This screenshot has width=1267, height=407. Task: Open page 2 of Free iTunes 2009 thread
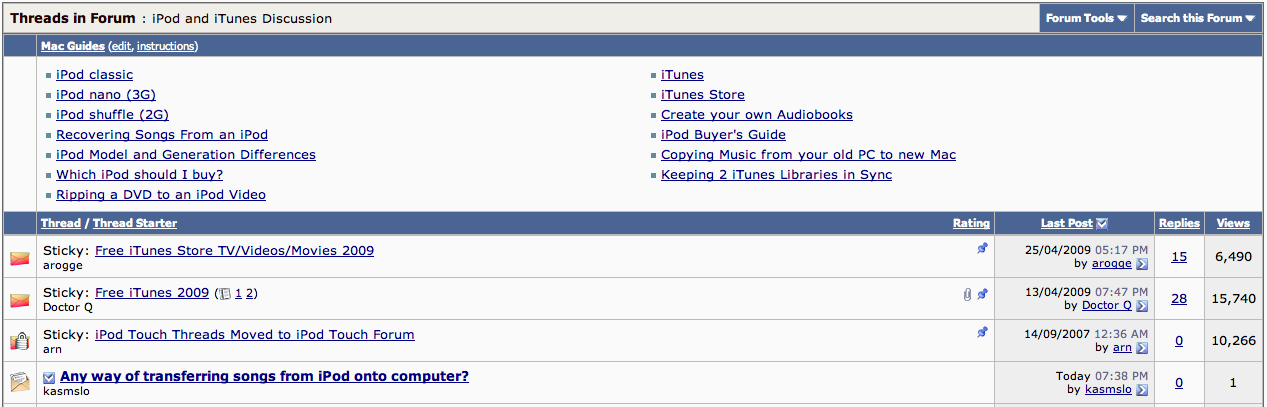click(x=251, y=293)
